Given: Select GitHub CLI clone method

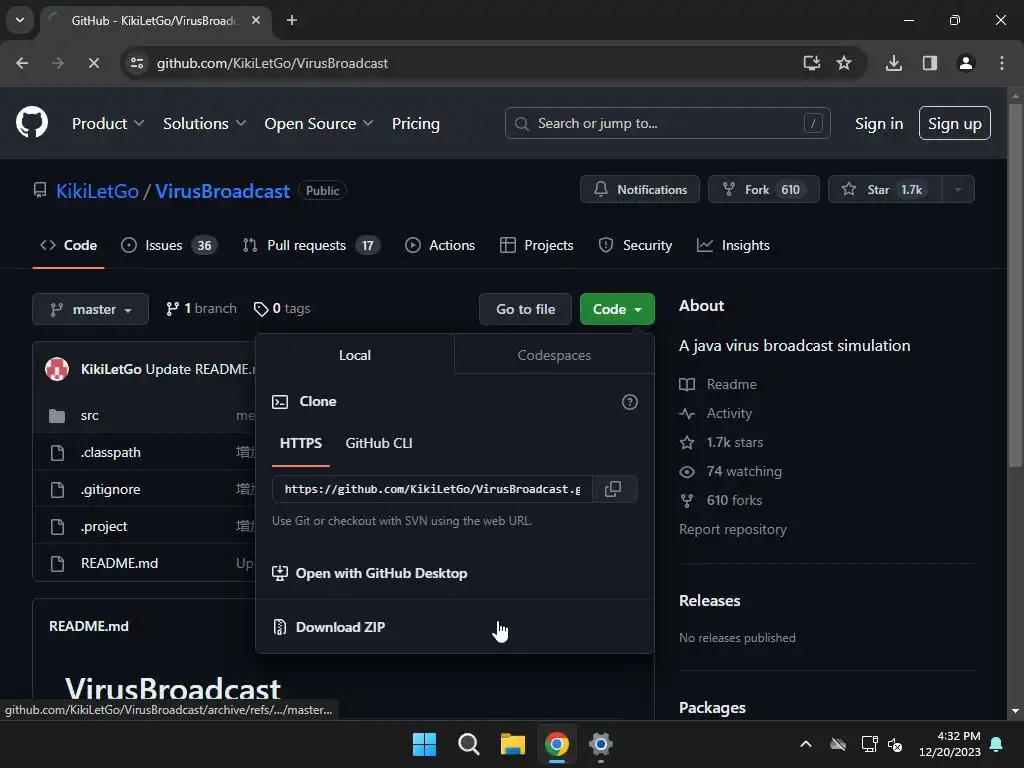Looking at the screenshot, I should (x=379, y=443).
